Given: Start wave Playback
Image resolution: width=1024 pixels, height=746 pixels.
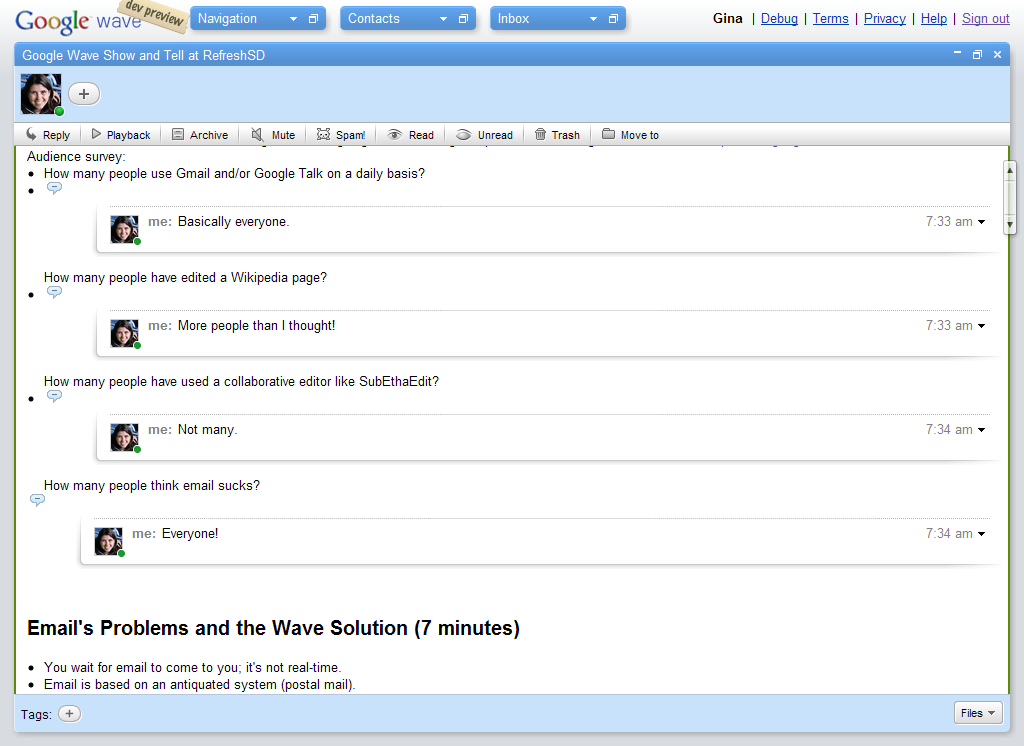Looking at the screenshot, I should (x=121, y=135).
